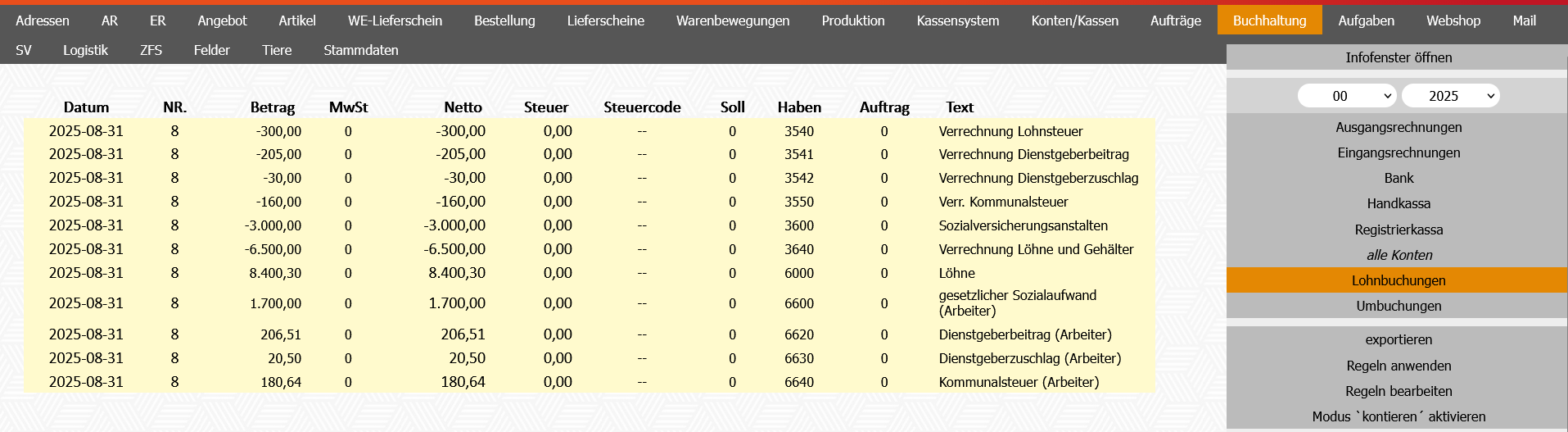Select the Löhne booking row

pos(956,273)
